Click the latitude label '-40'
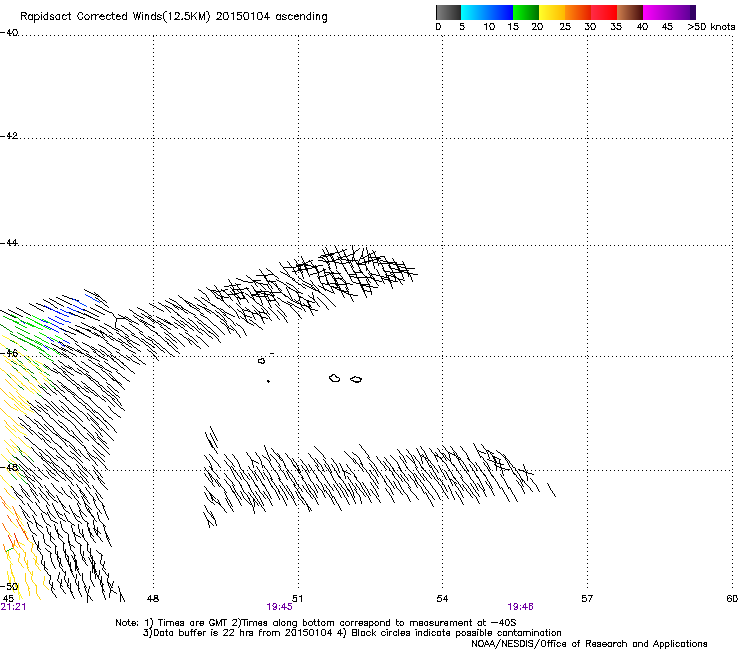The height and width of the screenshot is (650, 740). 9,33
